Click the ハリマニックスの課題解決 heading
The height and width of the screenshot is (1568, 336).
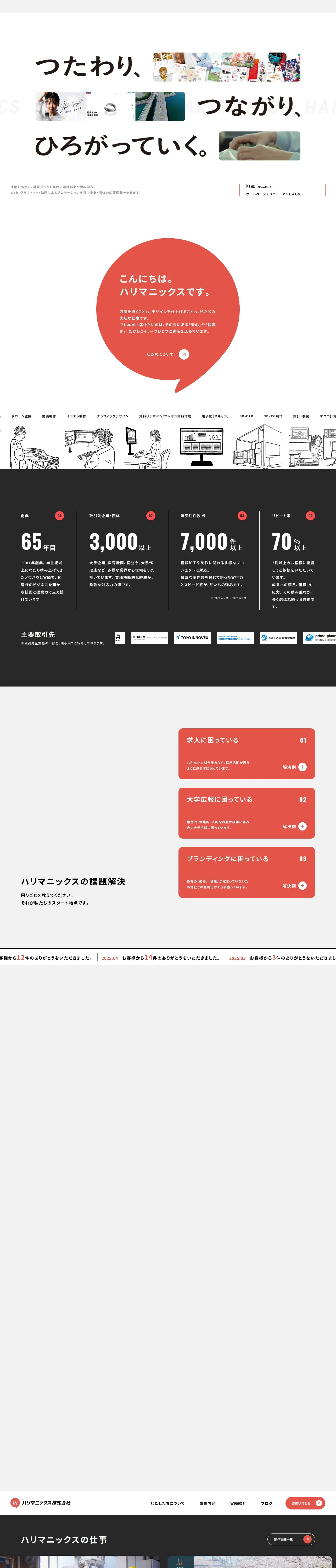tap(73, 881)
